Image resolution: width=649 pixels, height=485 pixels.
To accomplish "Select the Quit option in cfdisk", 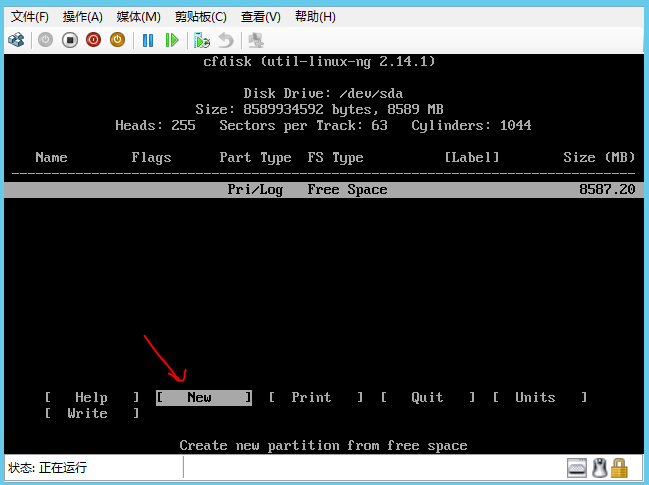I will pos(428,397).
